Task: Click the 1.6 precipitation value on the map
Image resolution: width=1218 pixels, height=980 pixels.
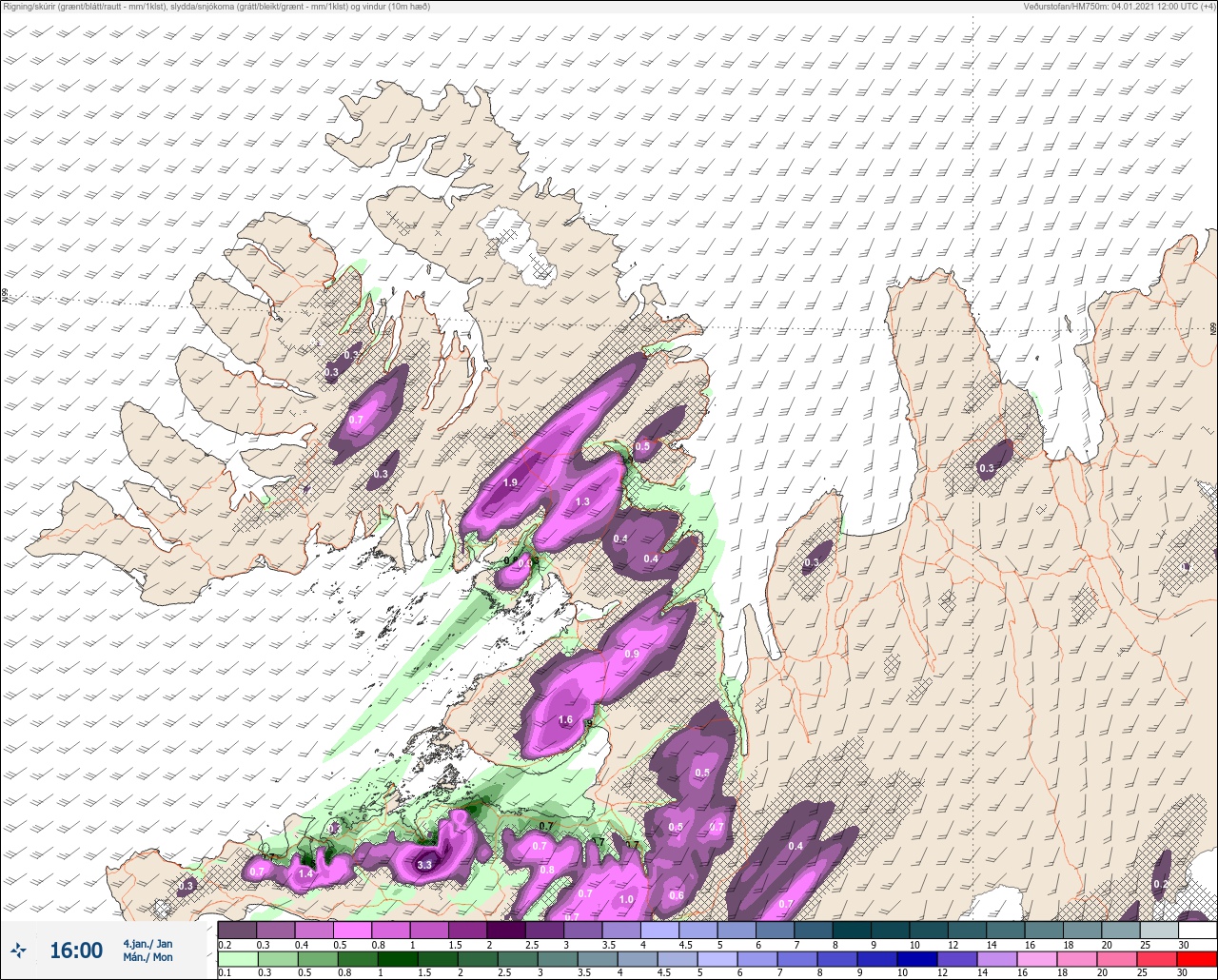Action: (565, 720)
